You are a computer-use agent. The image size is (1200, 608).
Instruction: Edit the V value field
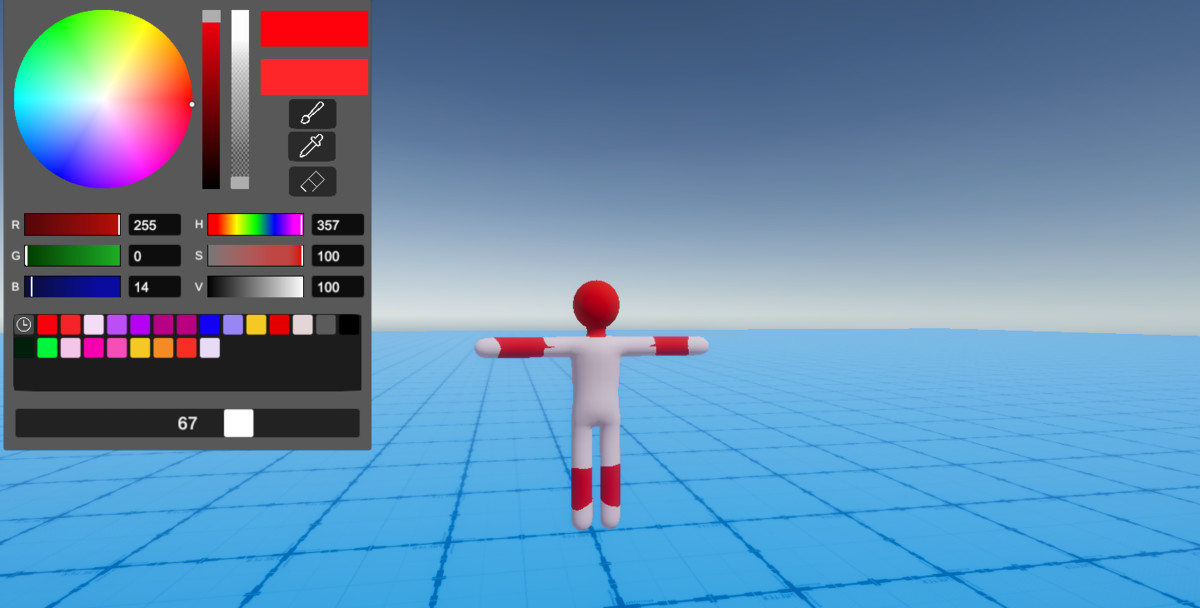click(338, 287)
